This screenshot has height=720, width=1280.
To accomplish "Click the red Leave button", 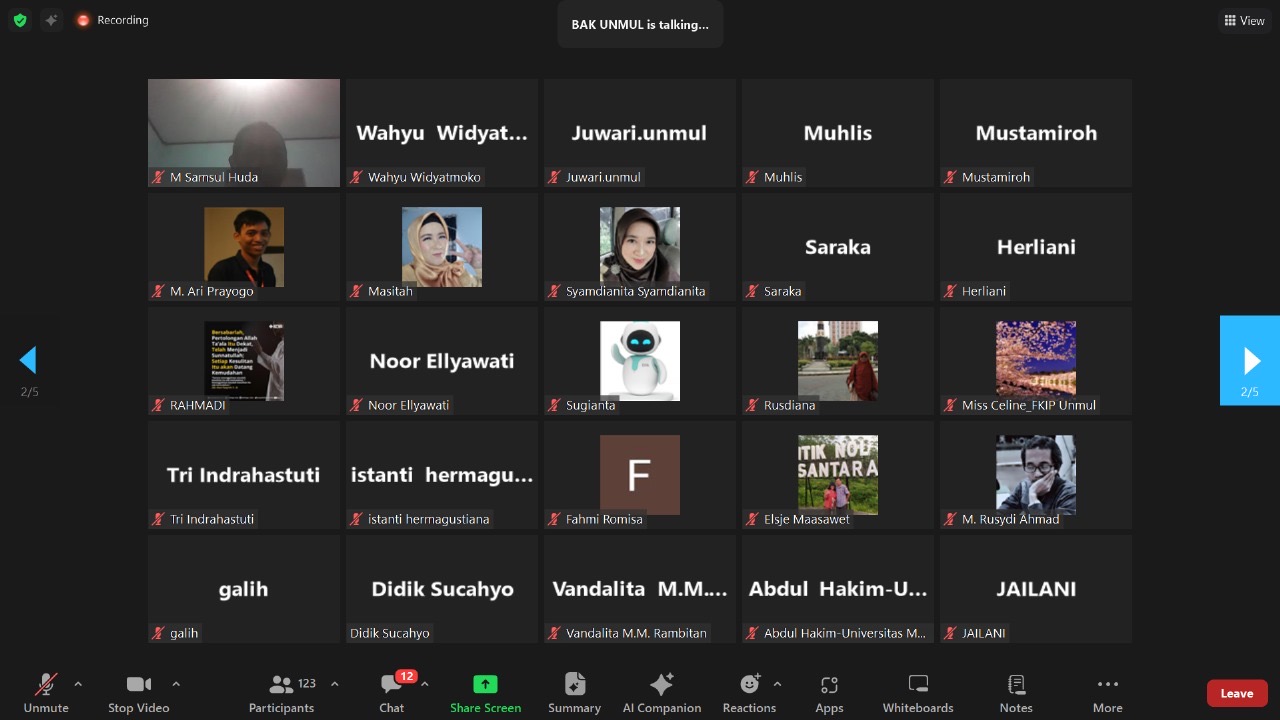I will 1236,693.
